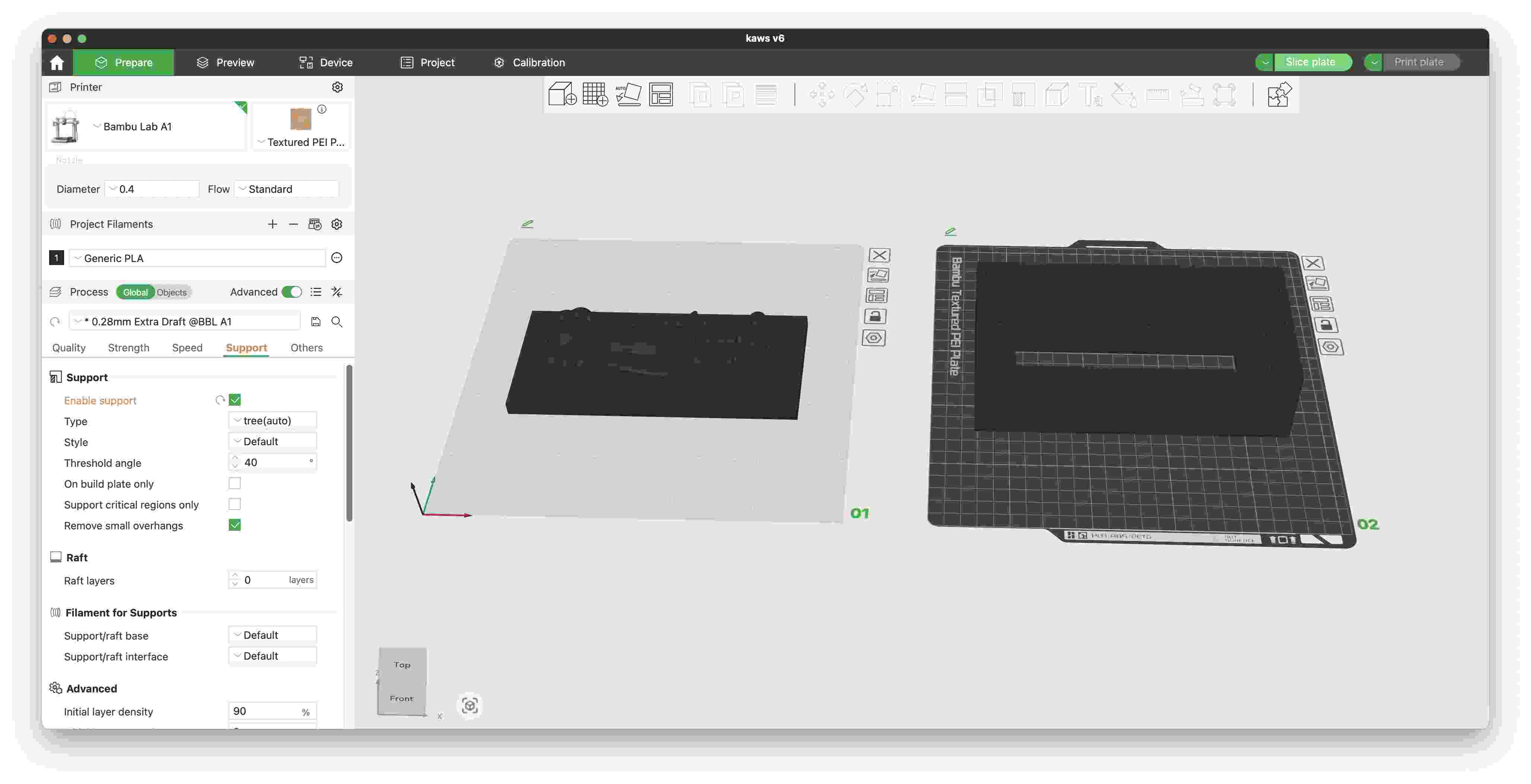
Task: Switch to the Preview tab
Action: pos(225,63)
